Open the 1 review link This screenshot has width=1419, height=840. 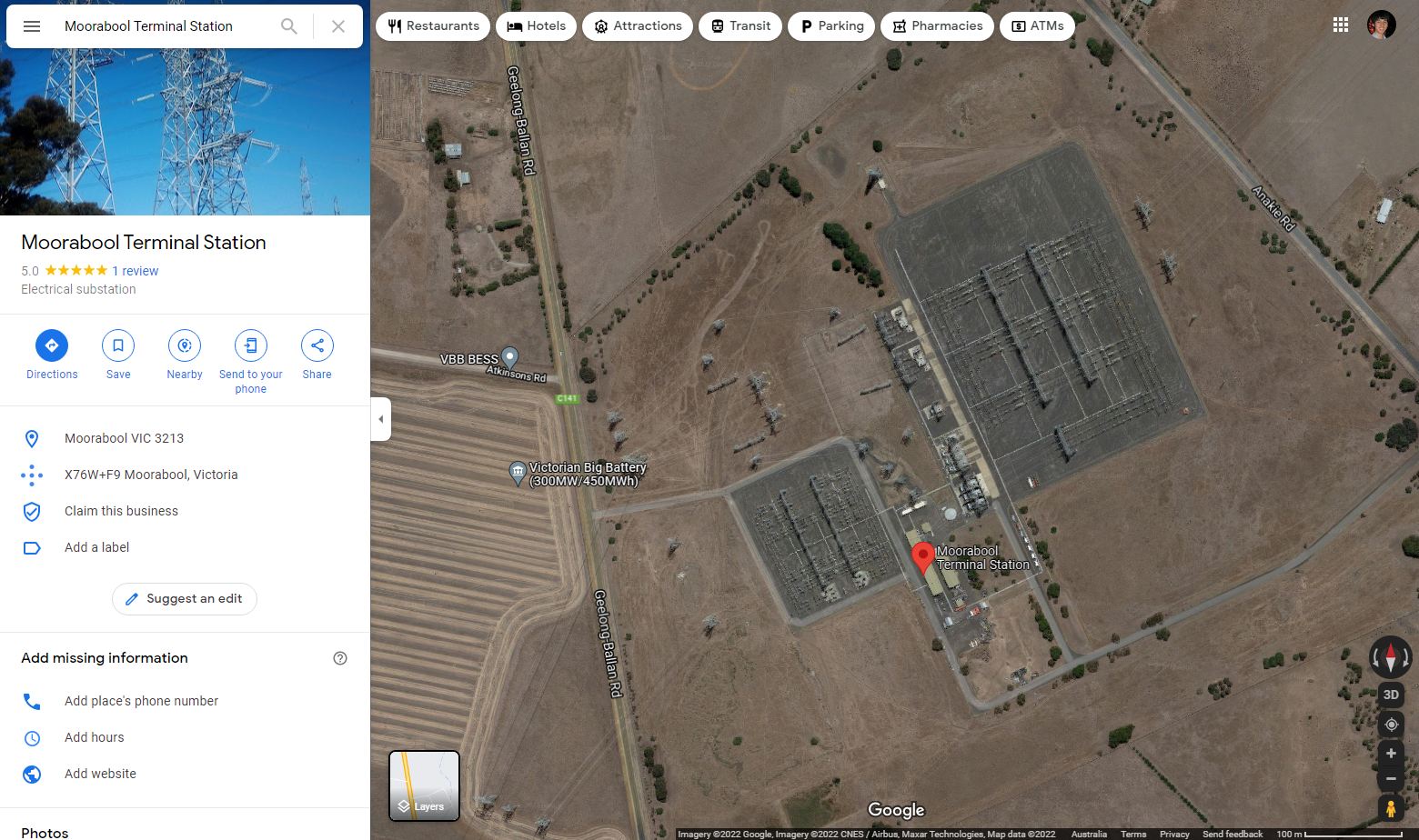coord(135,271)
